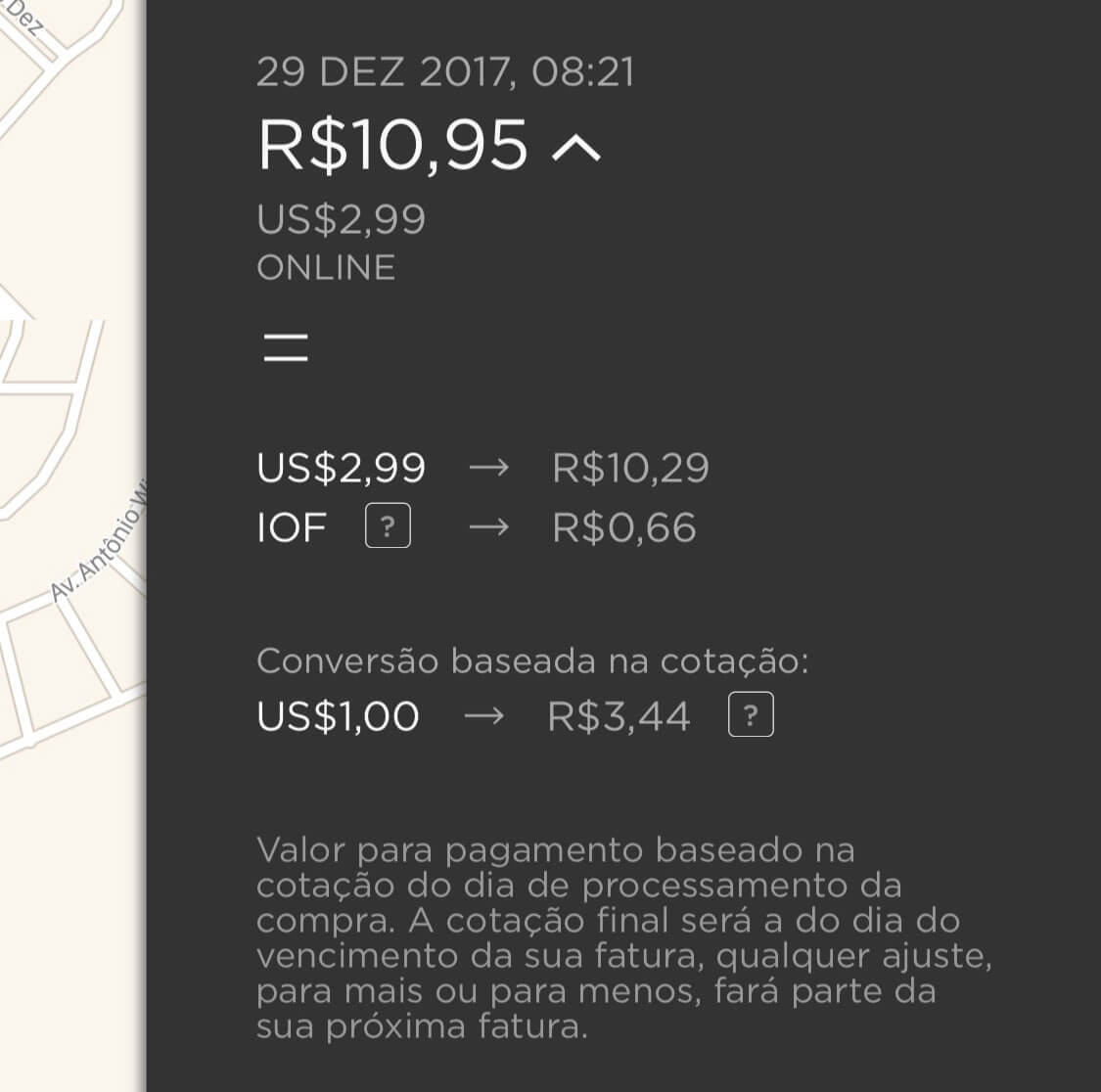Image resolution: width=1101 pixels, height=1092 pixels.
Task: Open the exchange rate help question-mark icon
Action: (x=751, y=714)
